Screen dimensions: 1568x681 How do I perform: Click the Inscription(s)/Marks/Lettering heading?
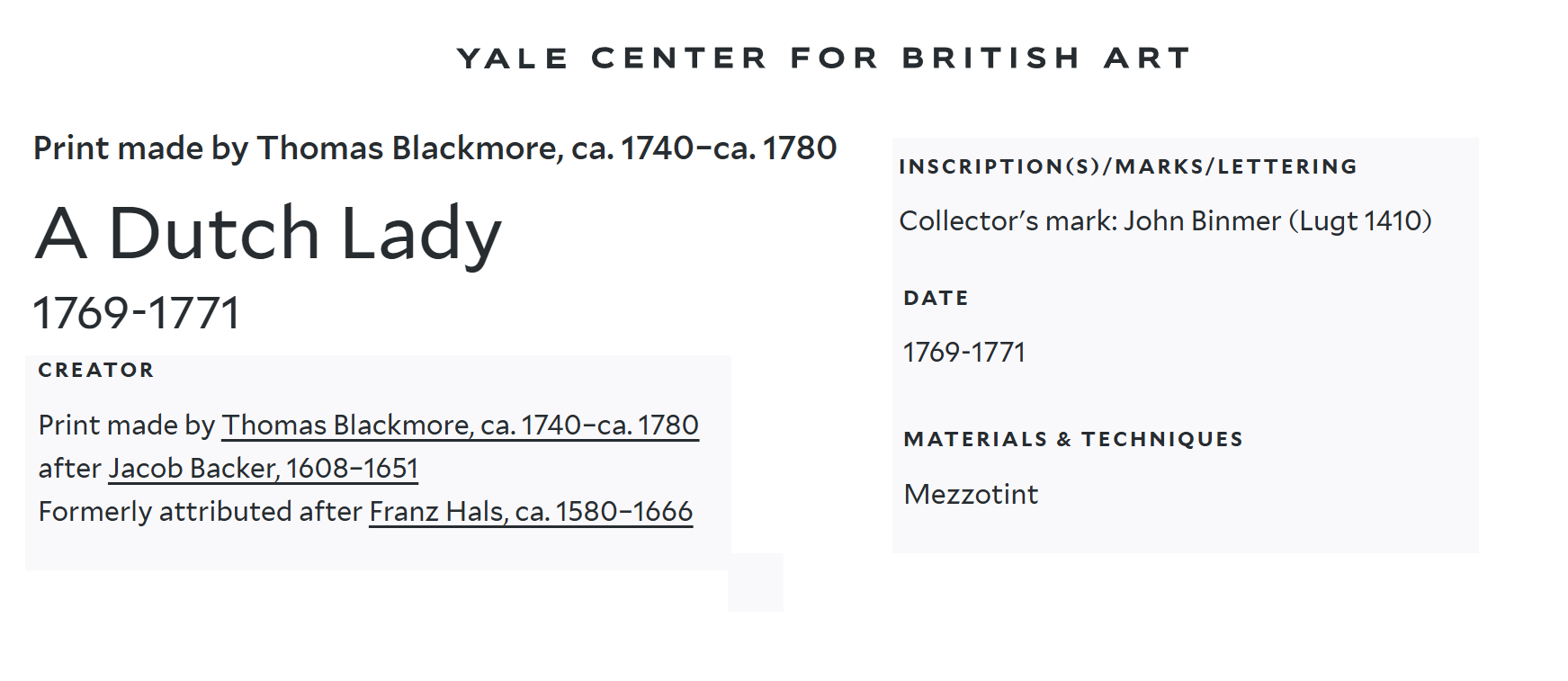pos(1128,166)
